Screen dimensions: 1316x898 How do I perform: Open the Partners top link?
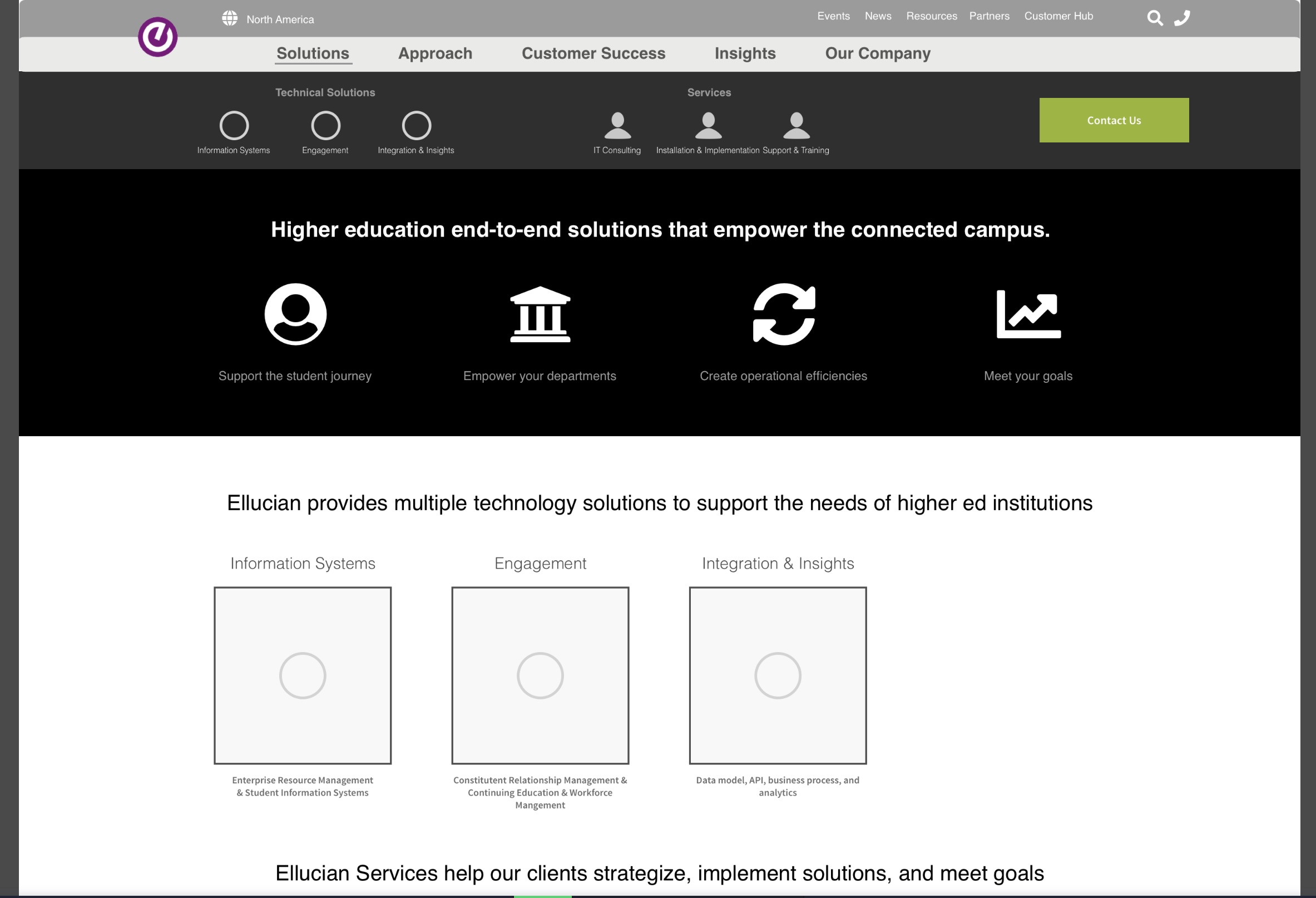click(x=990, y=16)
